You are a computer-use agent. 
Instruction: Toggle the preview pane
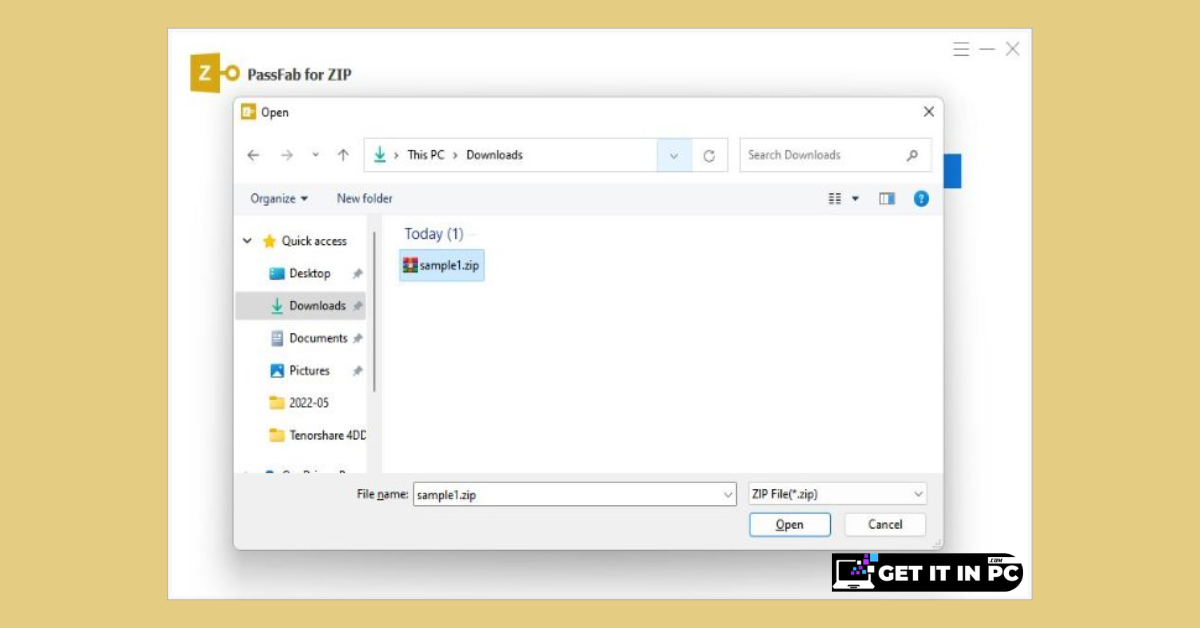coord(887,199)
